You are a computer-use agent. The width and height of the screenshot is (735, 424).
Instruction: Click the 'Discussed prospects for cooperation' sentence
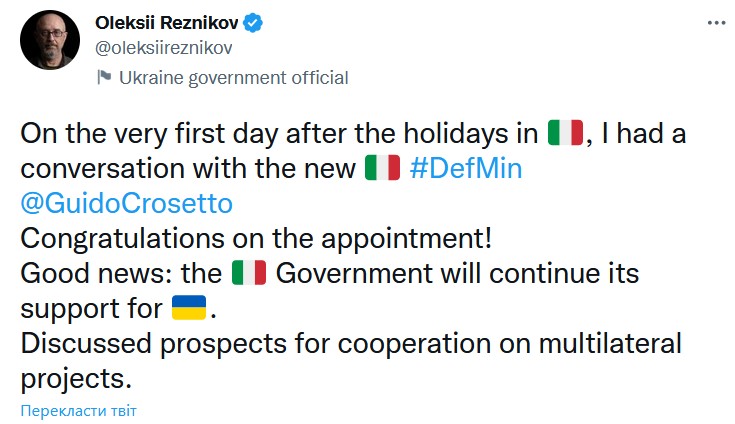point(351,343)
